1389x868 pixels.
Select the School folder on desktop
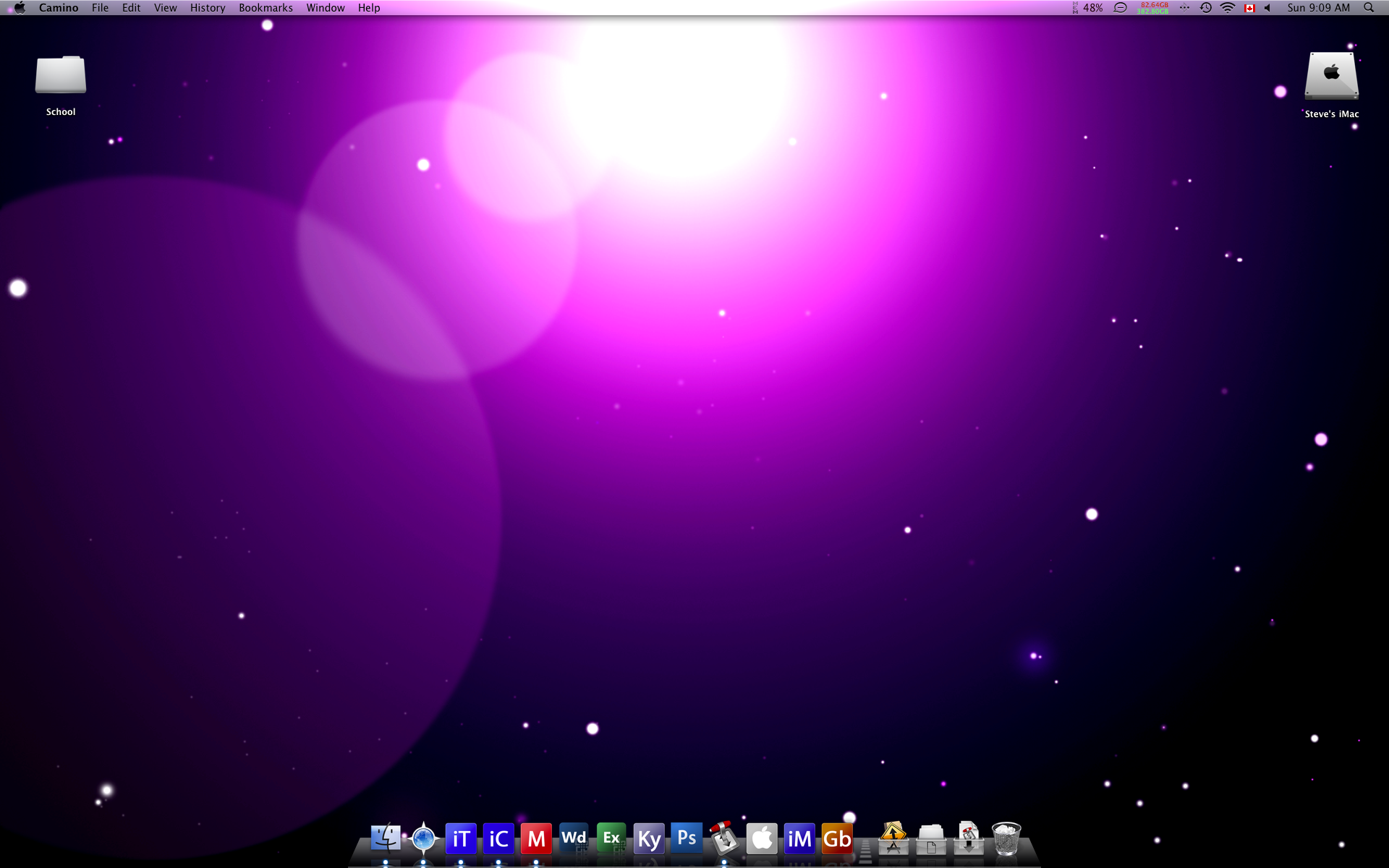pos(61,76)
